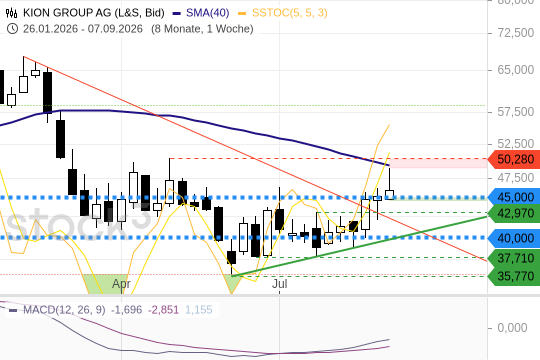540x360 pixels.
Task: Click the green 37,710 price tag
Action: (x=514, y=258)
